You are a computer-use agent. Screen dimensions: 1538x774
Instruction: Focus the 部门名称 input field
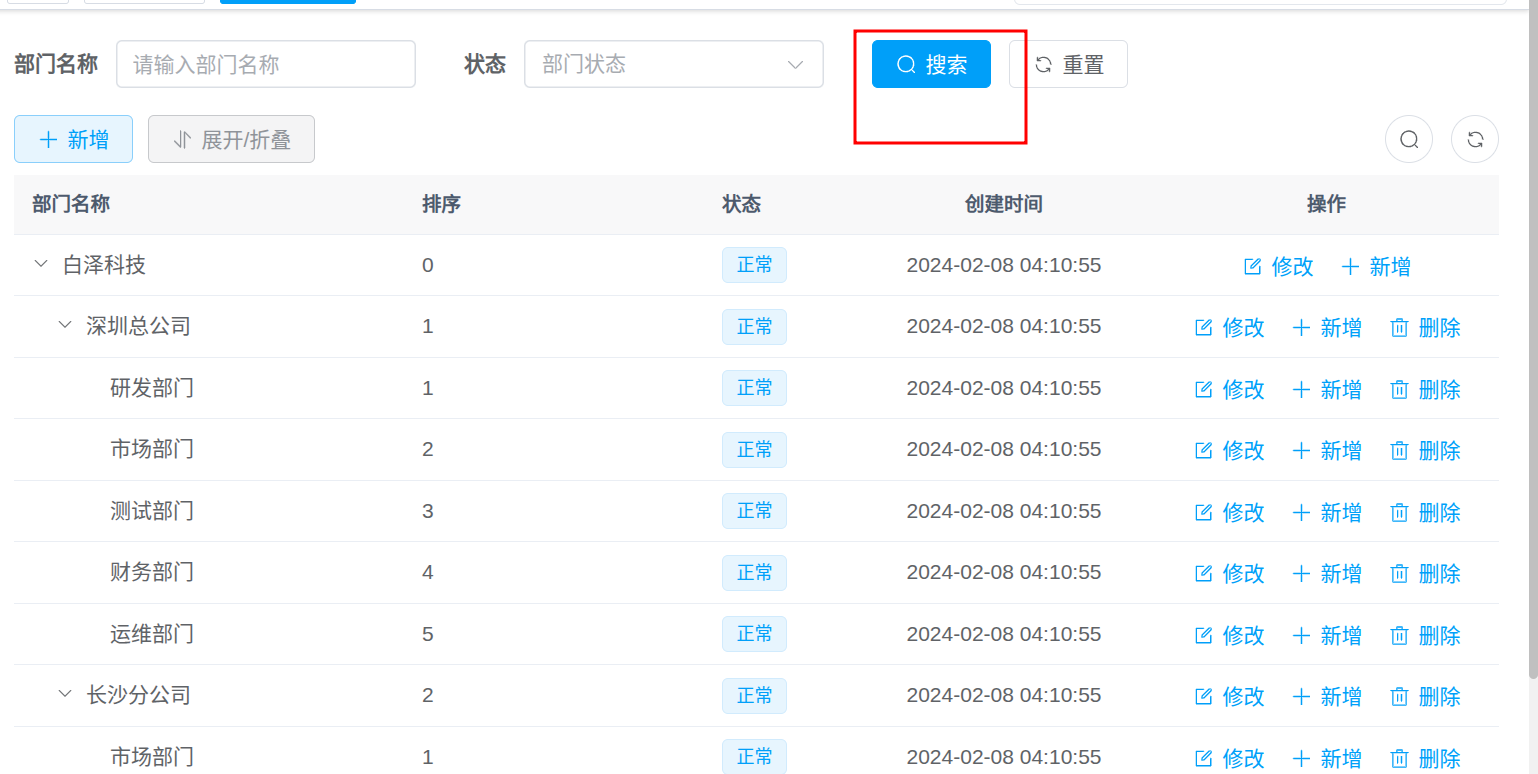(265, 65)
